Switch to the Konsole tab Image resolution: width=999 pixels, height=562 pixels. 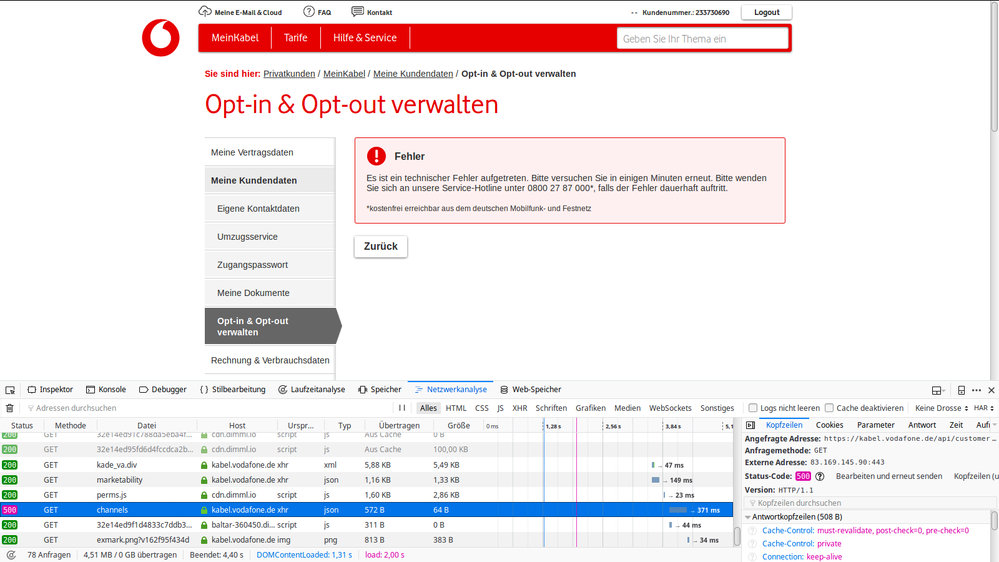coord(106,389)
